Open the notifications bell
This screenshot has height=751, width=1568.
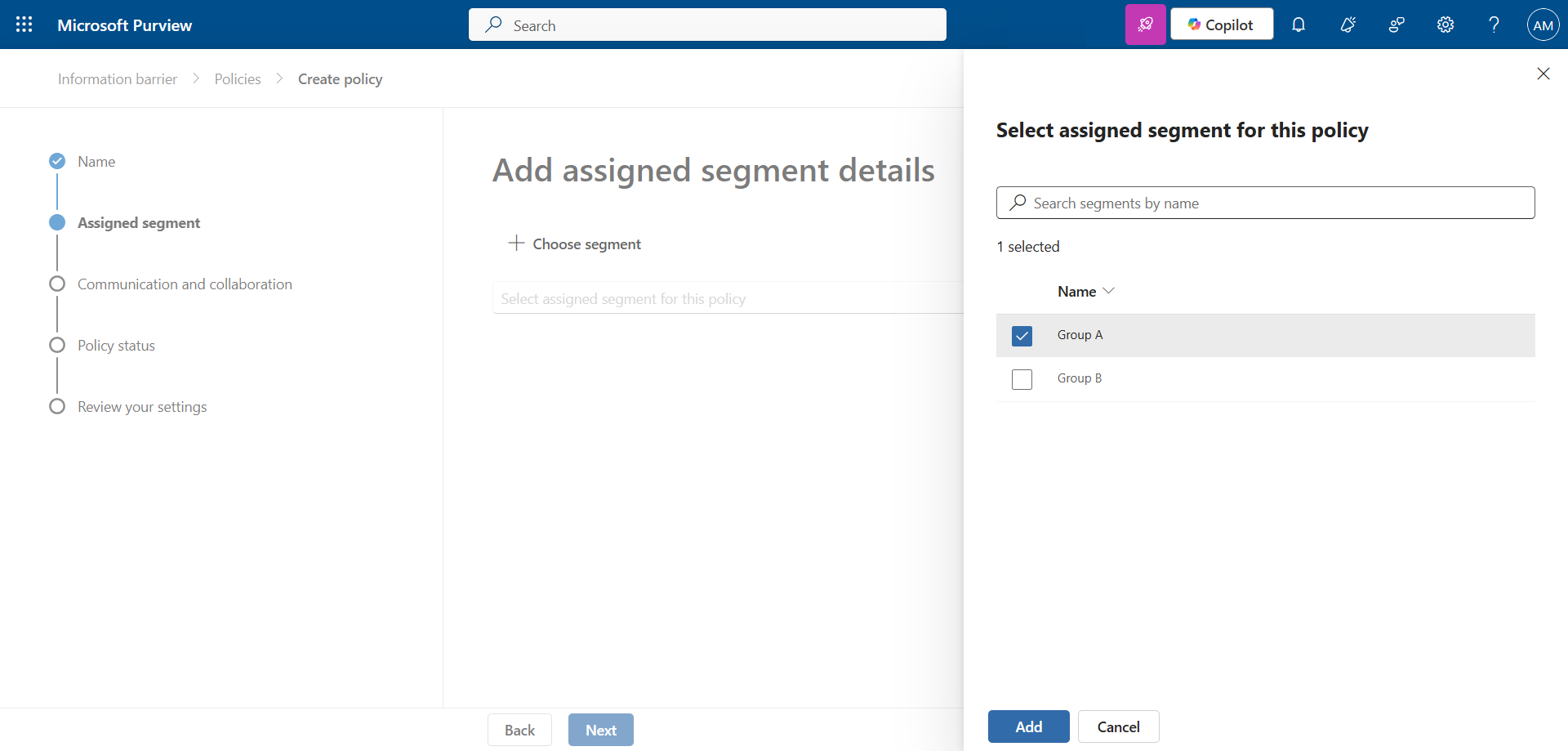1298,25
